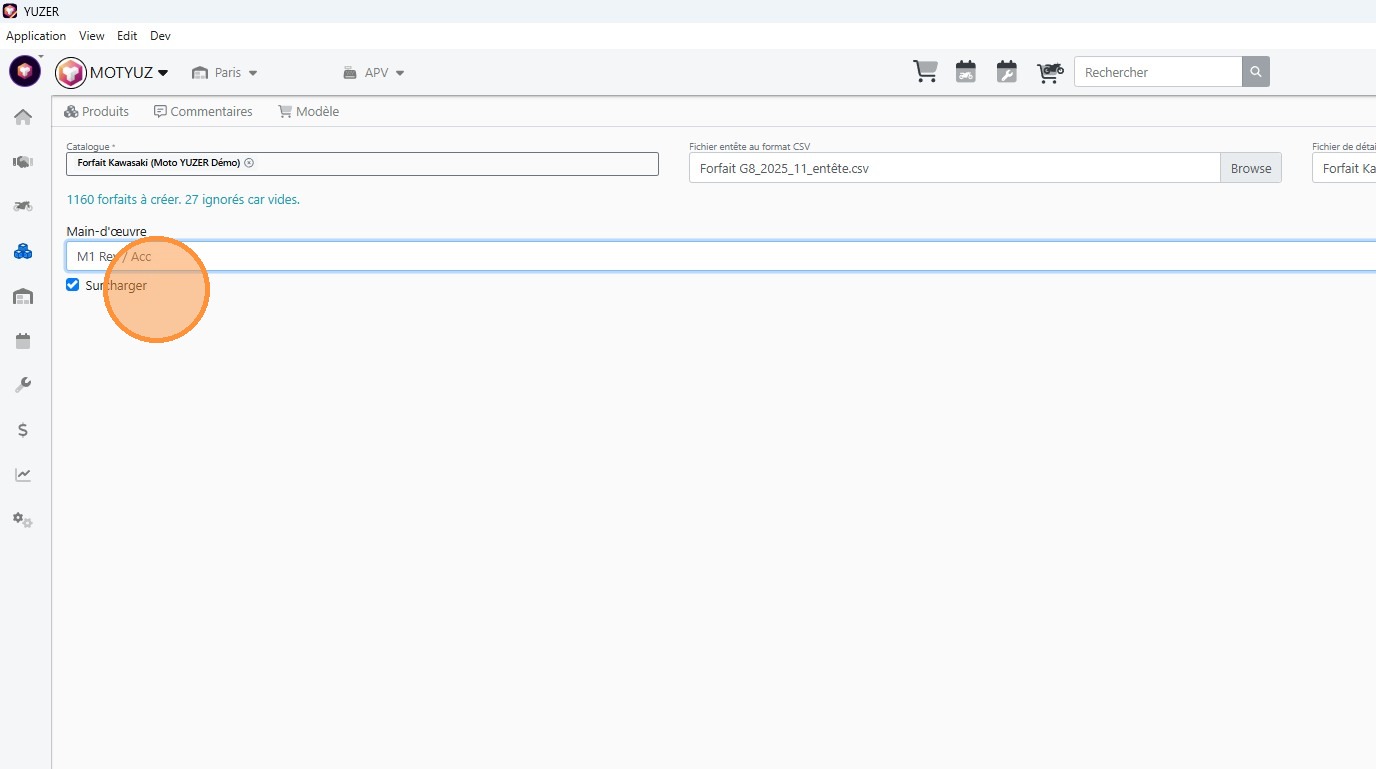Open the MOTYUZ company dropdown
Viewport: 1376px width, 769px height.
[x=113, y=72]
